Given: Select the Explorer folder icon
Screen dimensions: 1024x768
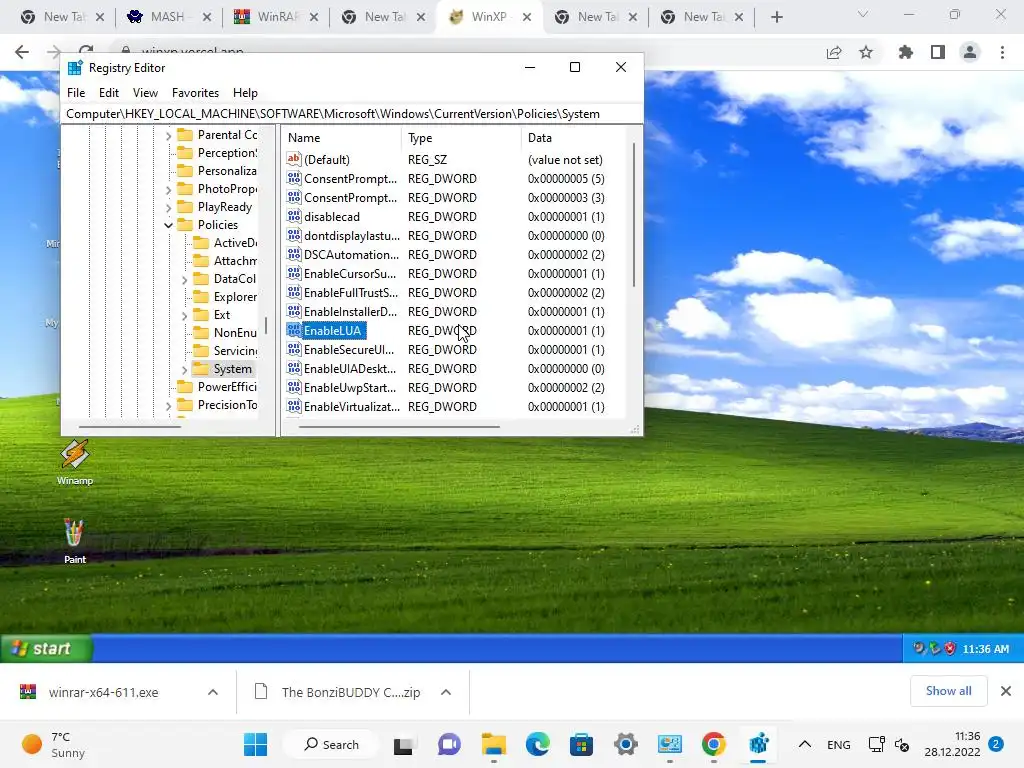Looking at the screenshot, I should [201, 296].
